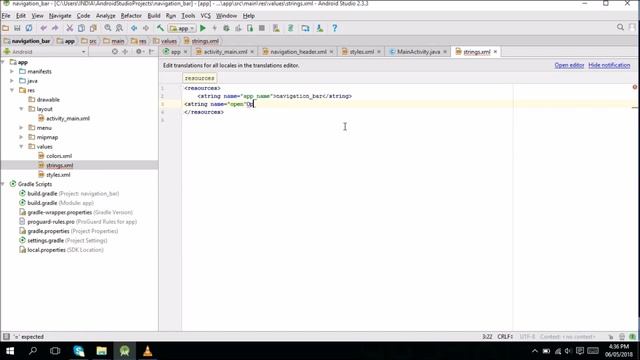Click the red error stripe indicator
640x360 pixels.
tap(635, 87)
